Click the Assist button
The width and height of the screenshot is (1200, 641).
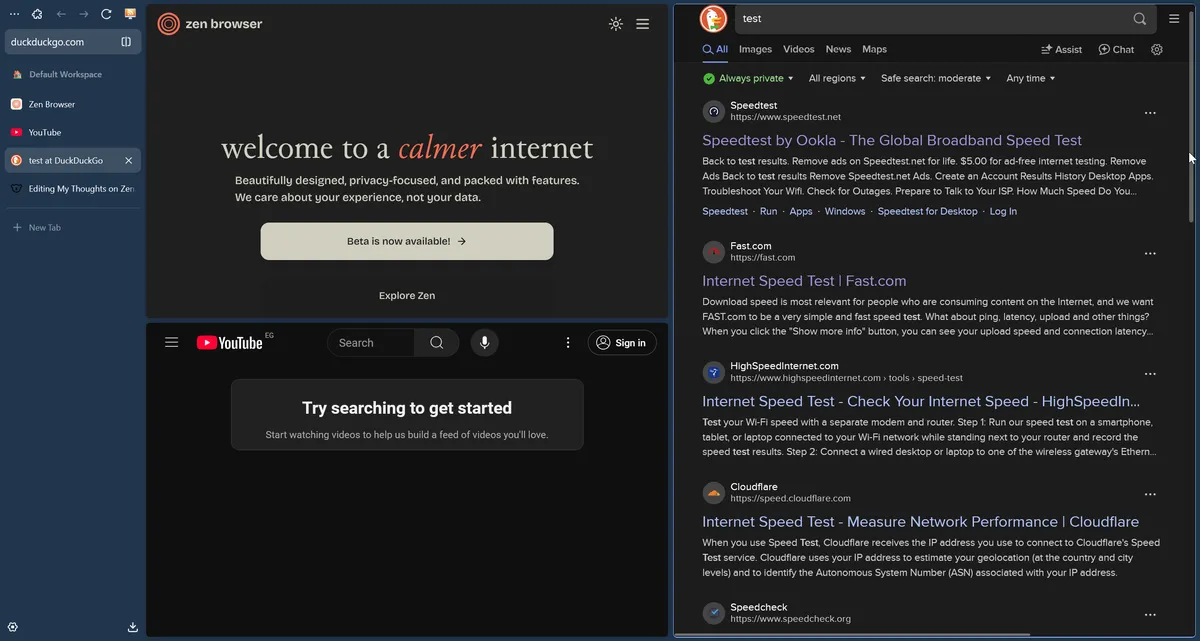1061,49
